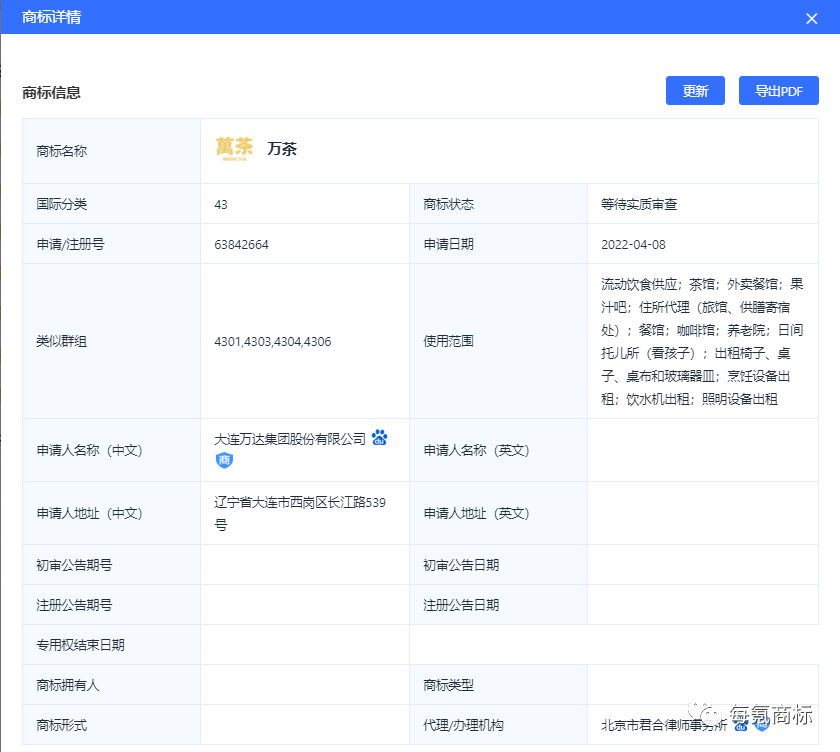Screen dimensions: 840x752
Task: Click the 初审公告期号 label
Action: pos(74,565)
